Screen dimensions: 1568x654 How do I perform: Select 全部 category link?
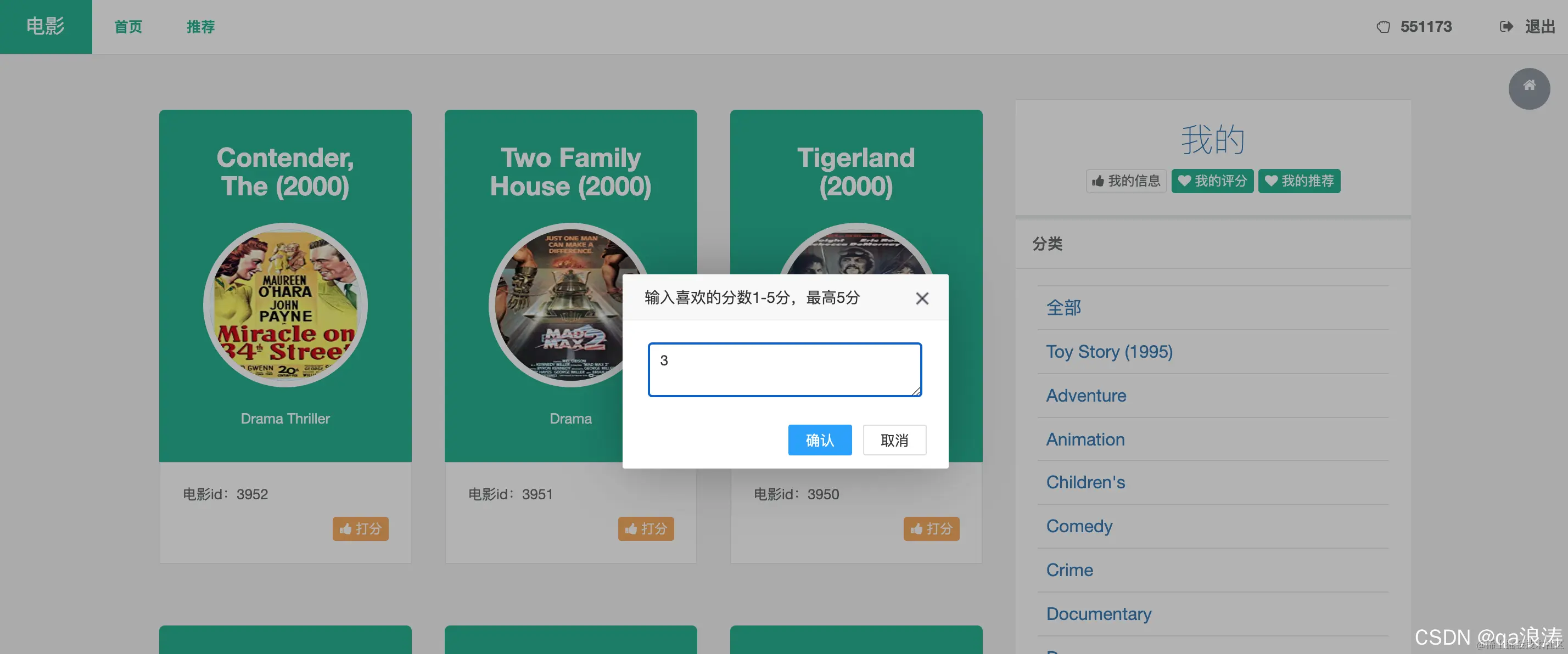pos(1063,308)
